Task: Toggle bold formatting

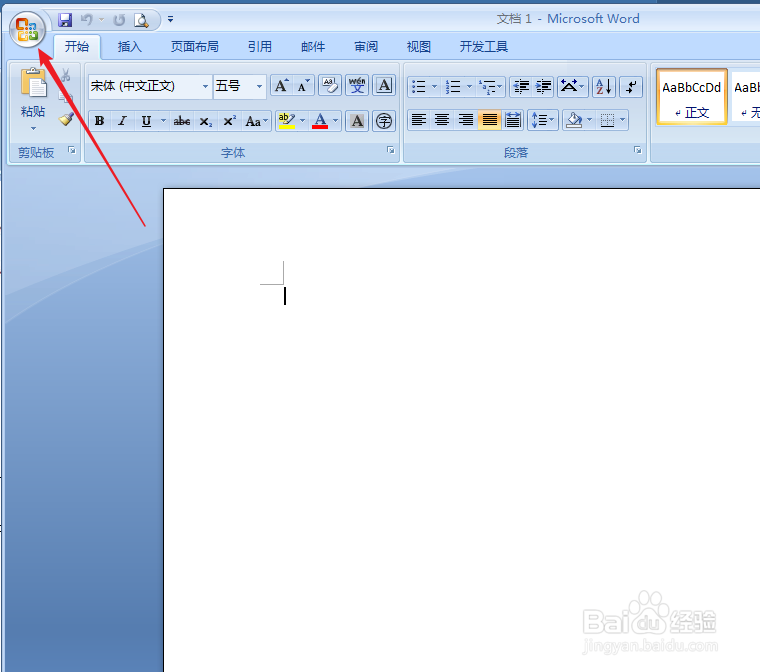Action: pyautogui.click(x=99, y=121)
